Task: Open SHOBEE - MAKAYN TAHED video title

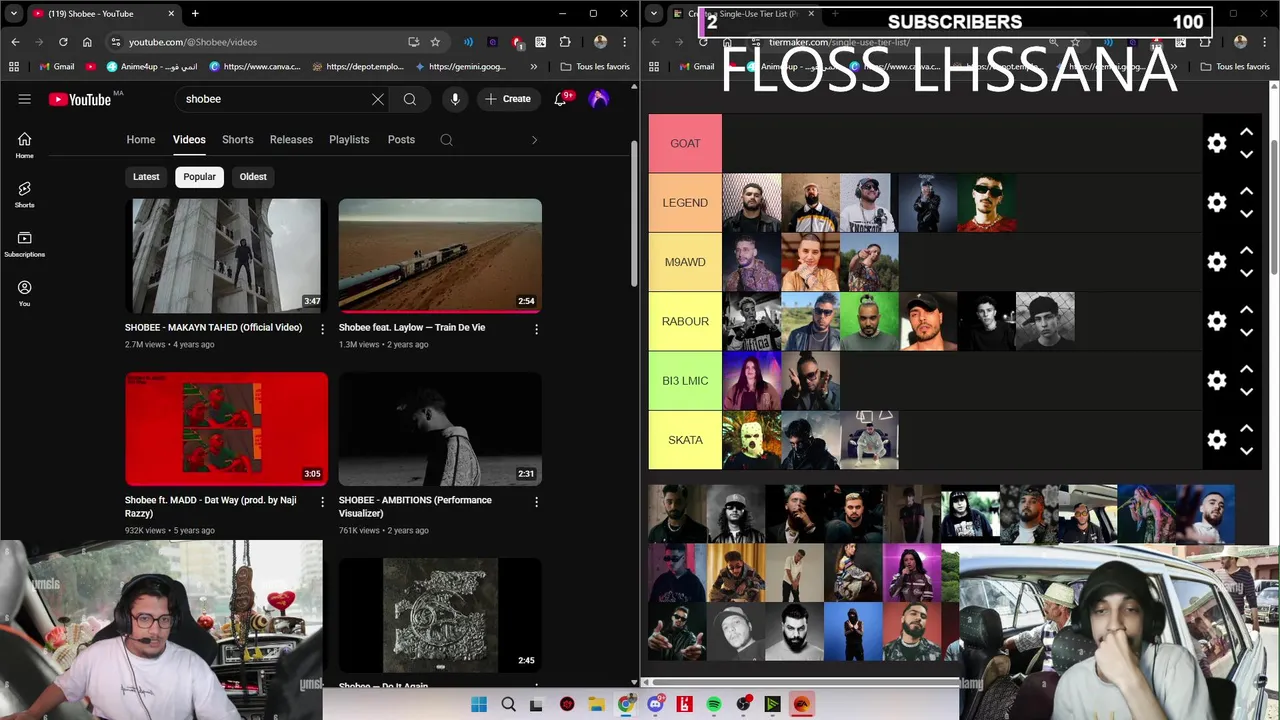Action: (x=213, y=327)
